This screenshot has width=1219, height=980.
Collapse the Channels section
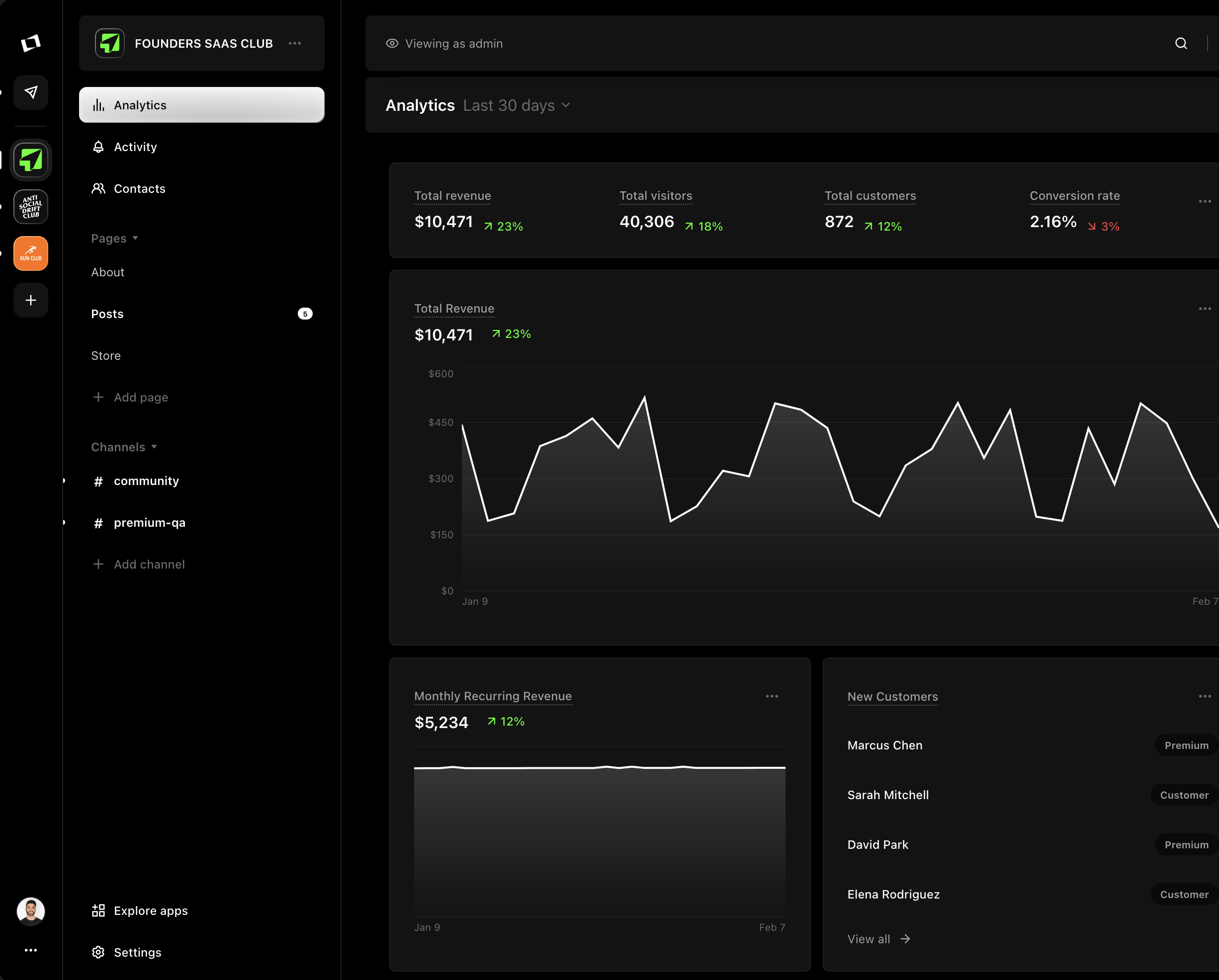tap(124, 446)
